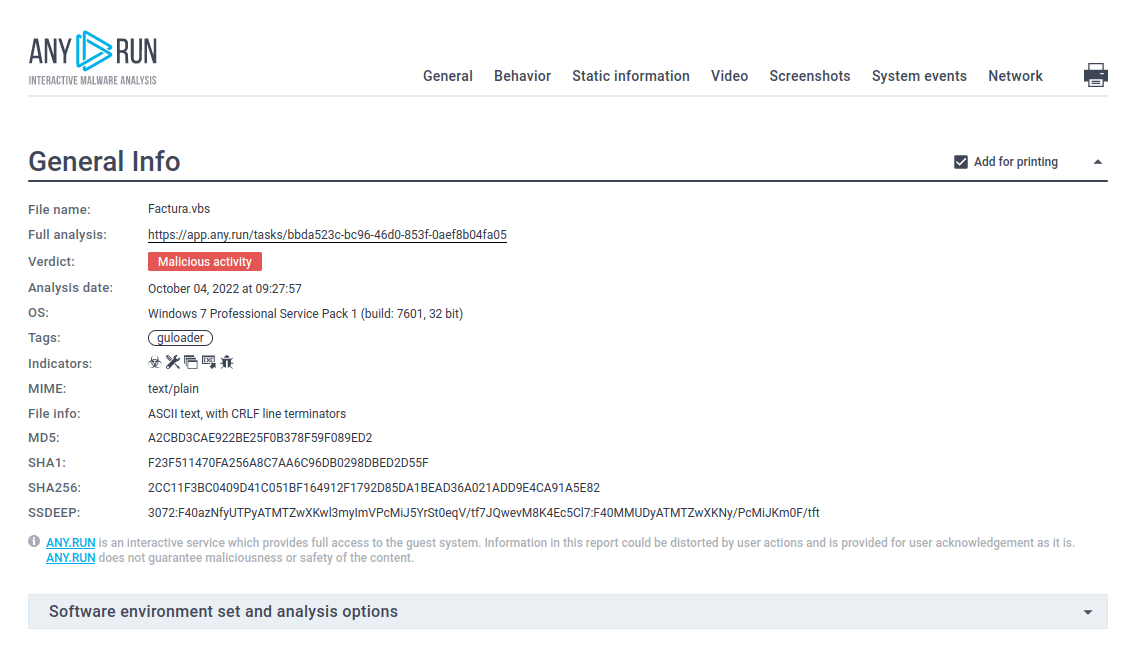Image resolution: width=1134 pixels, height=664 pixels.
Task: Go to the Behavior section
Action: click(522, 76)
